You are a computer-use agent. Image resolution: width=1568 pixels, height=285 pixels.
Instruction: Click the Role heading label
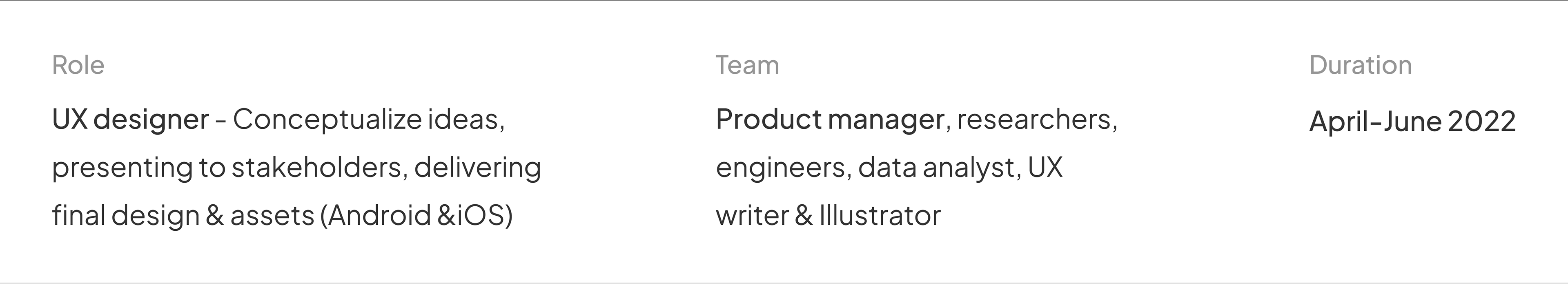(78, 65)
